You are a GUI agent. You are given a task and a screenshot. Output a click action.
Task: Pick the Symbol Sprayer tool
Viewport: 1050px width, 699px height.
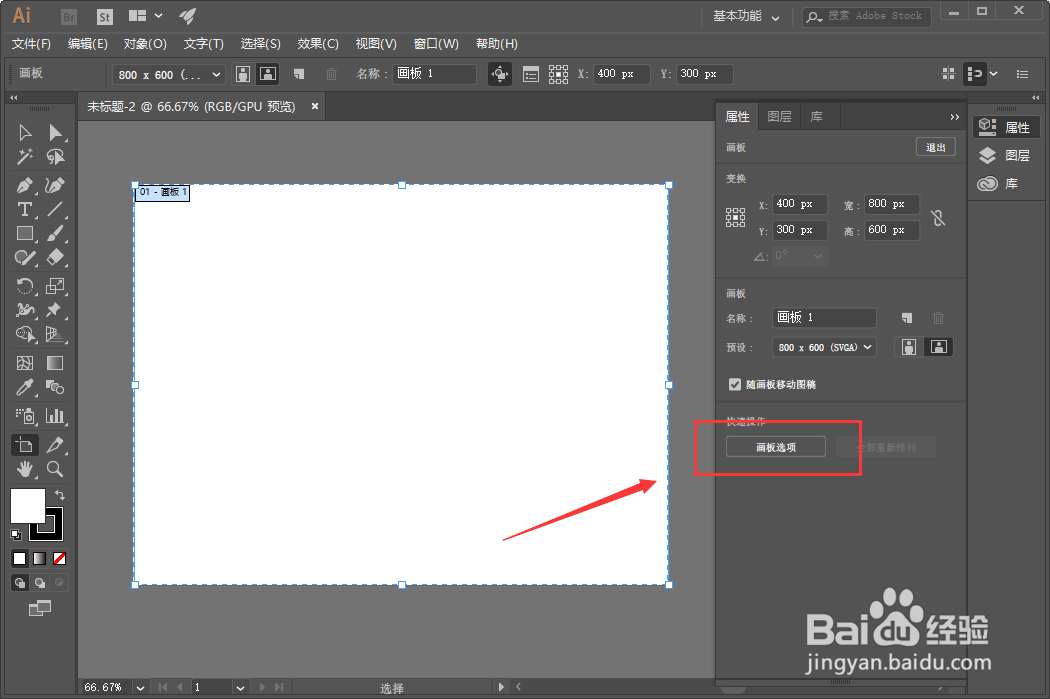(25, 416)
